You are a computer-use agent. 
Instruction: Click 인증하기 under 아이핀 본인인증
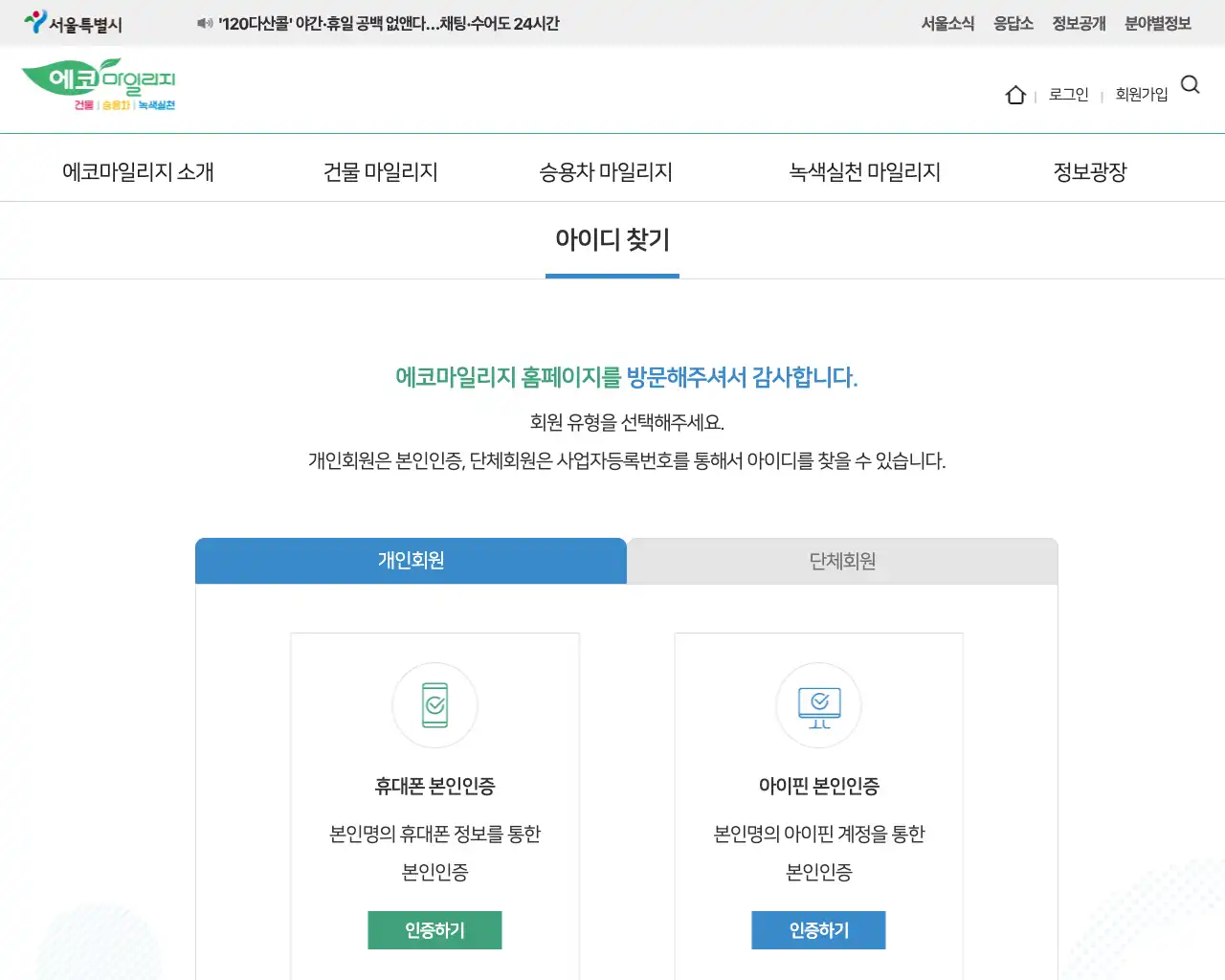point(819,930)
